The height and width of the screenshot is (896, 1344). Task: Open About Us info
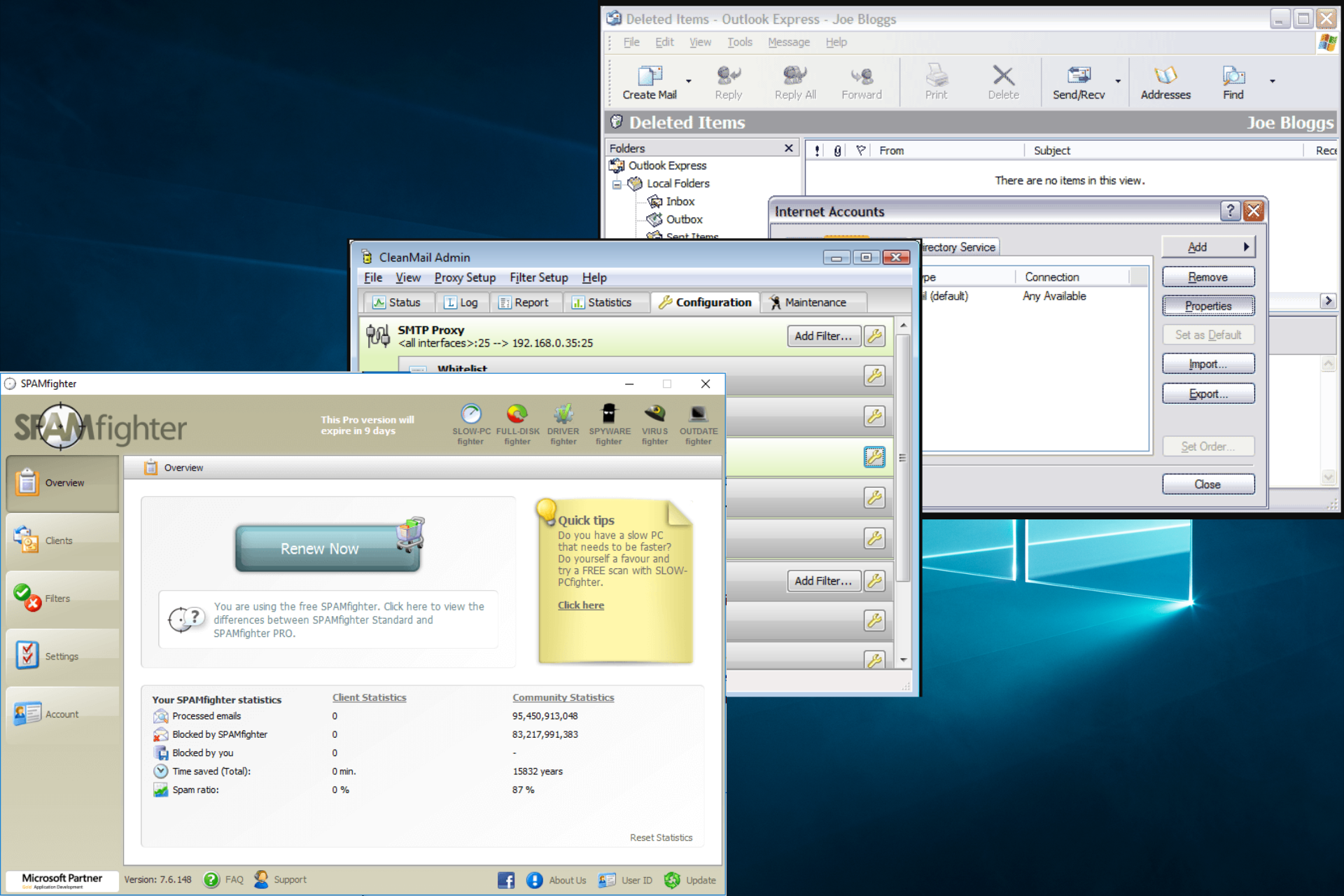[556, 881]
